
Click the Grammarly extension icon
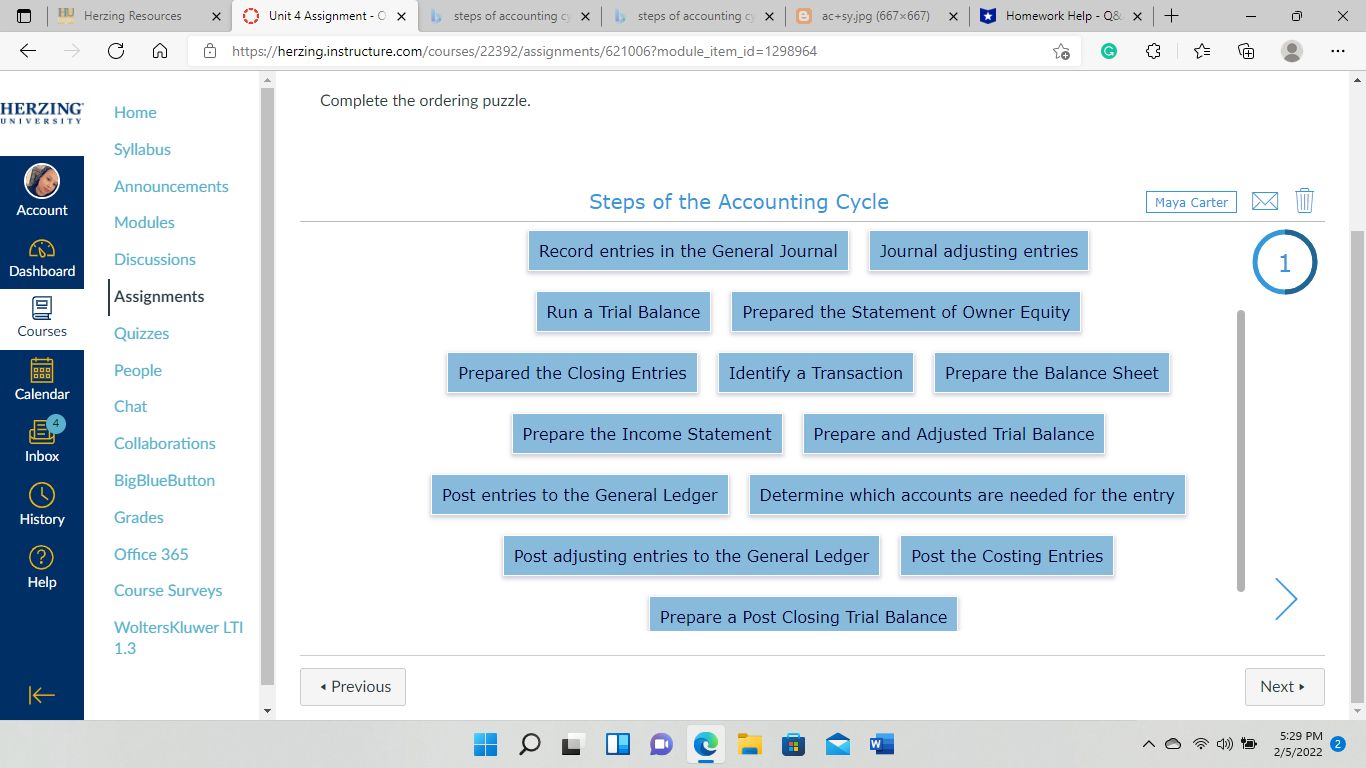[x=1109, y=50]
